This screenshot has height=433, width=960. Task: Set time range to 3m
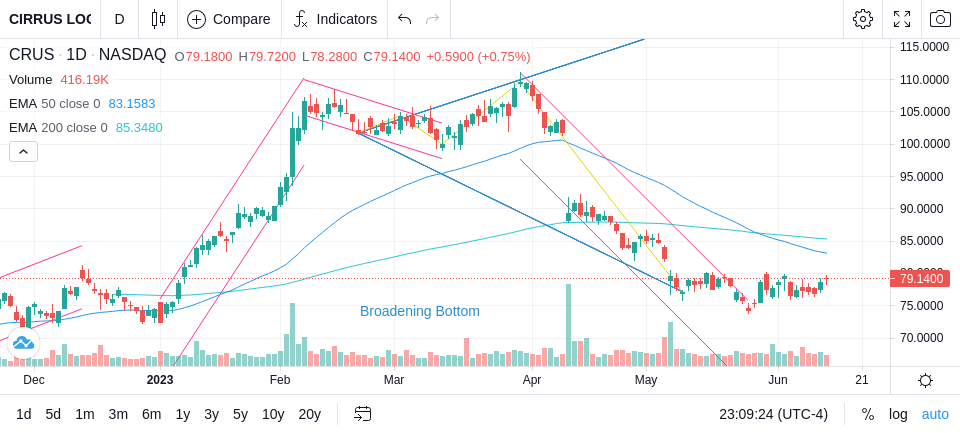tap(118, 415)
